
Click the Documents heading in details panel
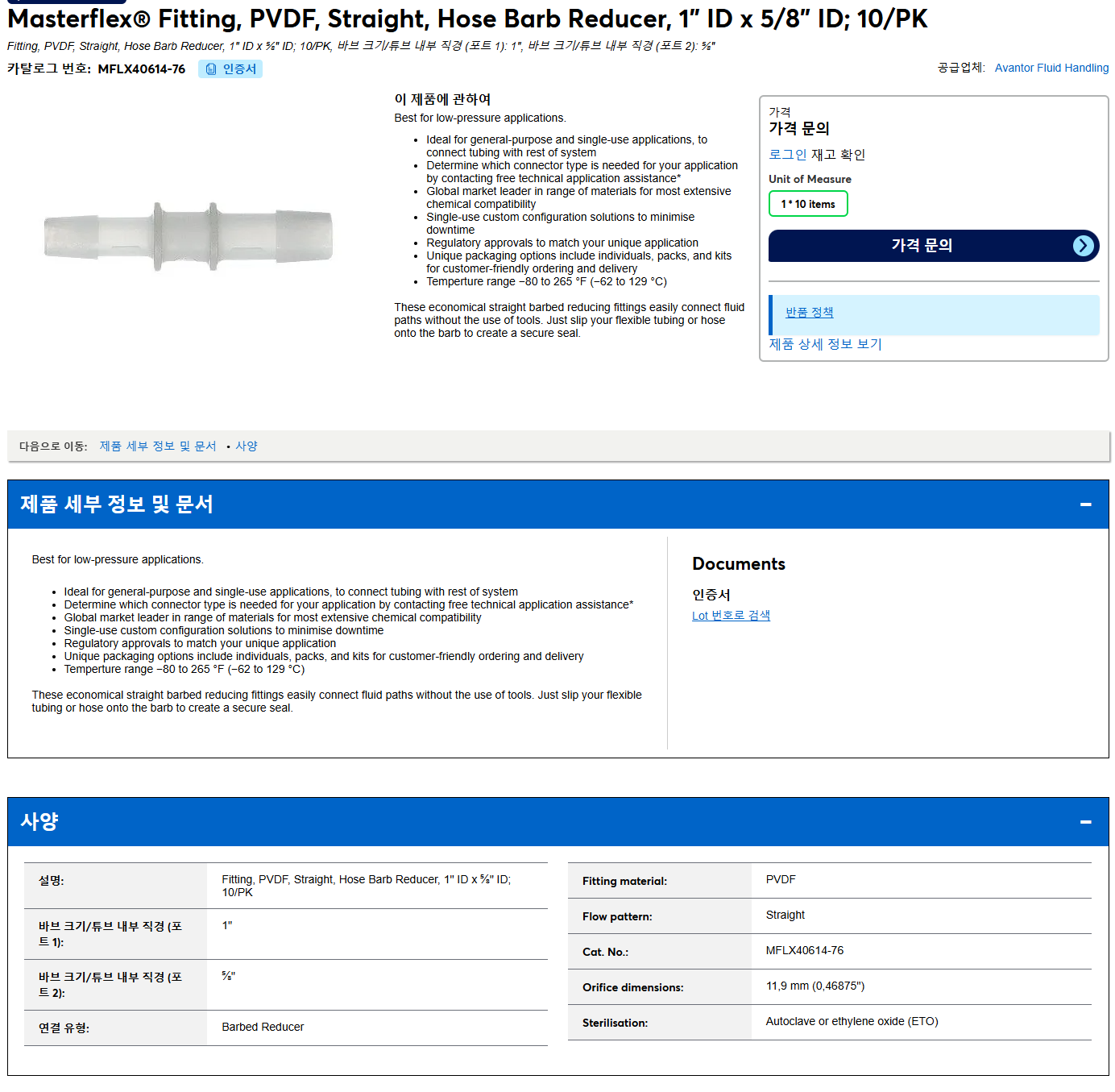click(738, 564)
